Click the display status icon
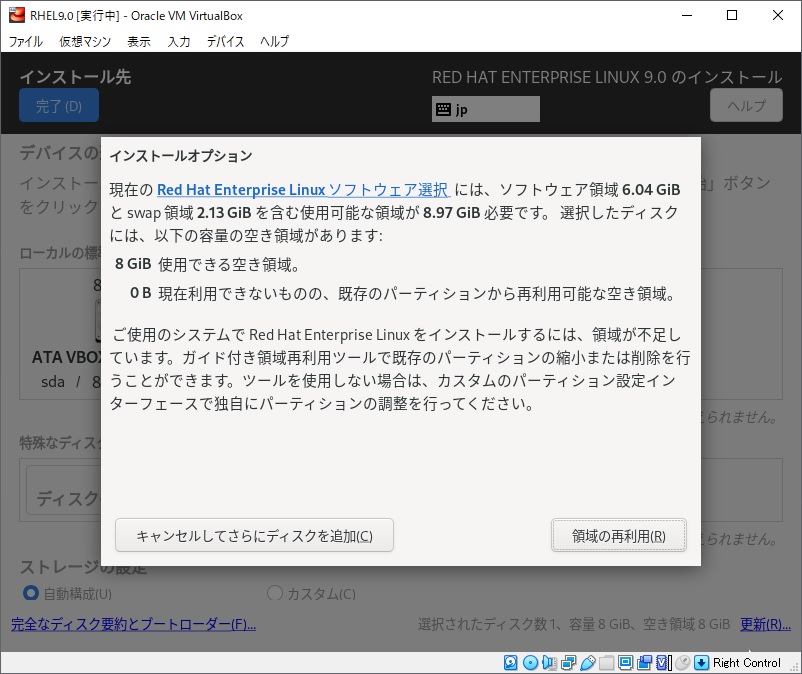802x674 pixels. (625, 663)
